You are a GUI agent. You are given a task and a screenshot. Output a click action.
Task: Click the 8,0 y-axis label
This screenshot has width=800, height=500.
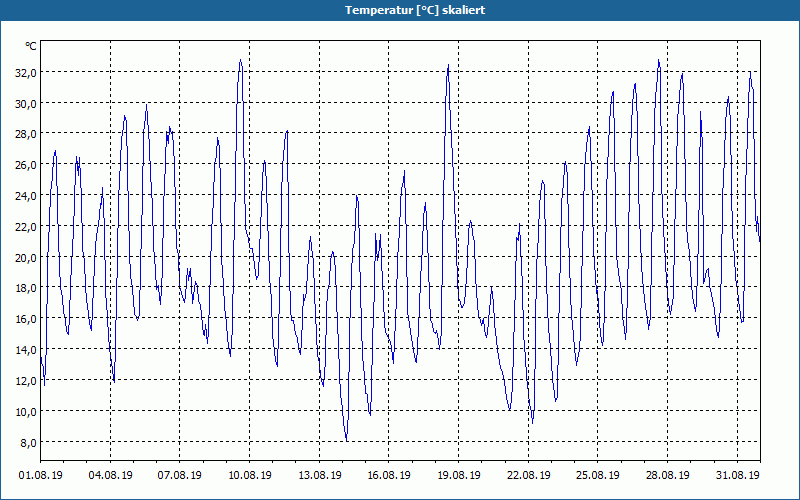(28, 442)
